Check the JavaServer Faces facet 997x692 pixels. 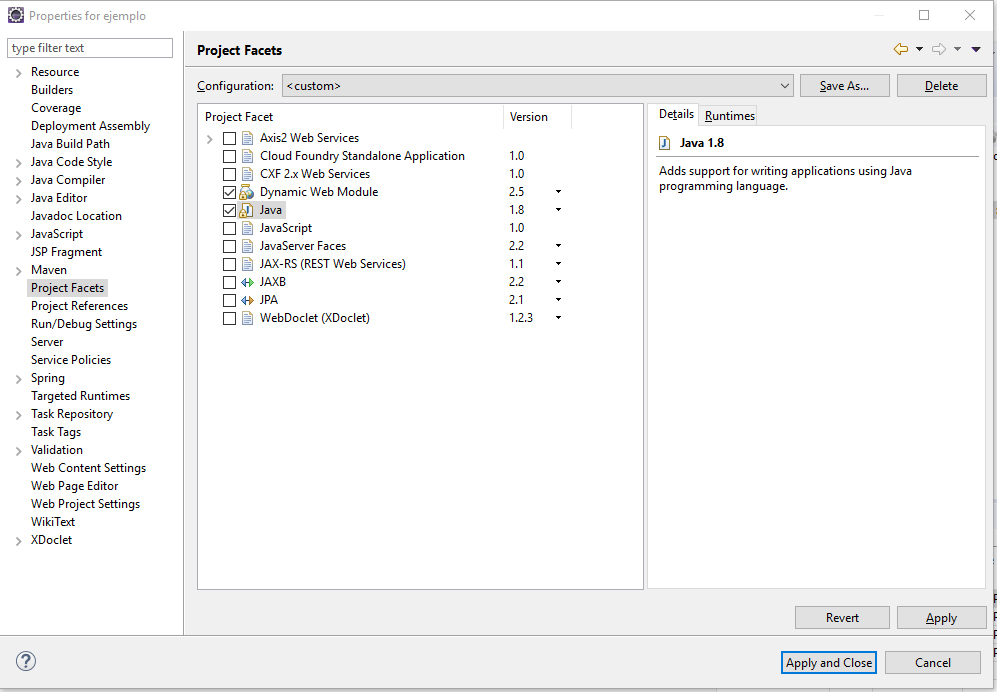pyautogui.click(x=230, y=246)
